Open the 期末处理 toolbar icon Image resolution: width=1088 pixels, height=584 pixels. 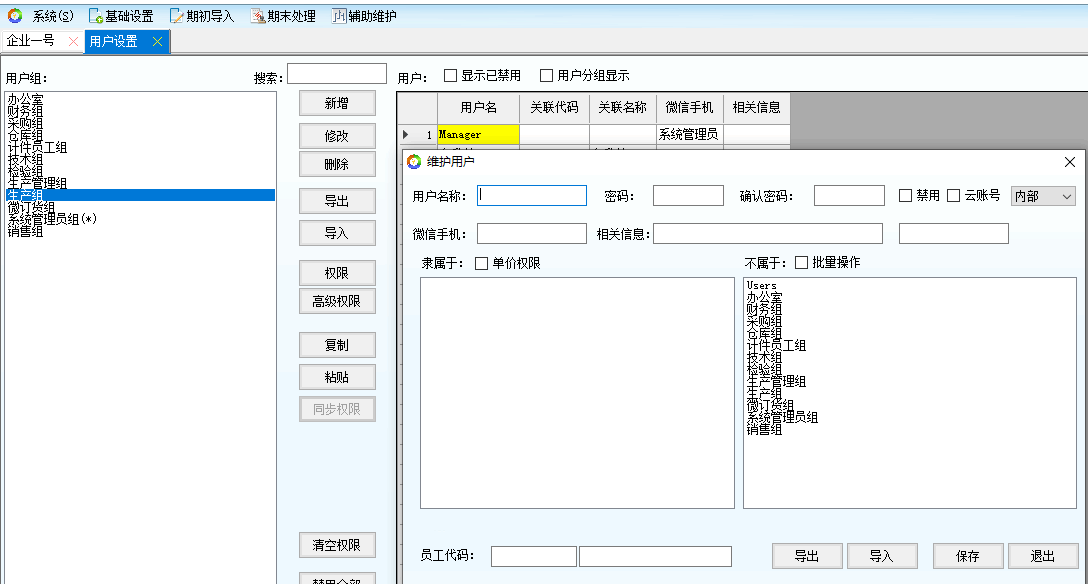click(258, 16)
